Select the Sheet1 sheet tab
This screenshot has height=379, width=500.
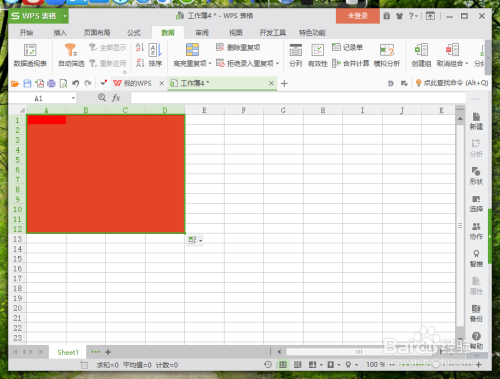coord(68,352)
